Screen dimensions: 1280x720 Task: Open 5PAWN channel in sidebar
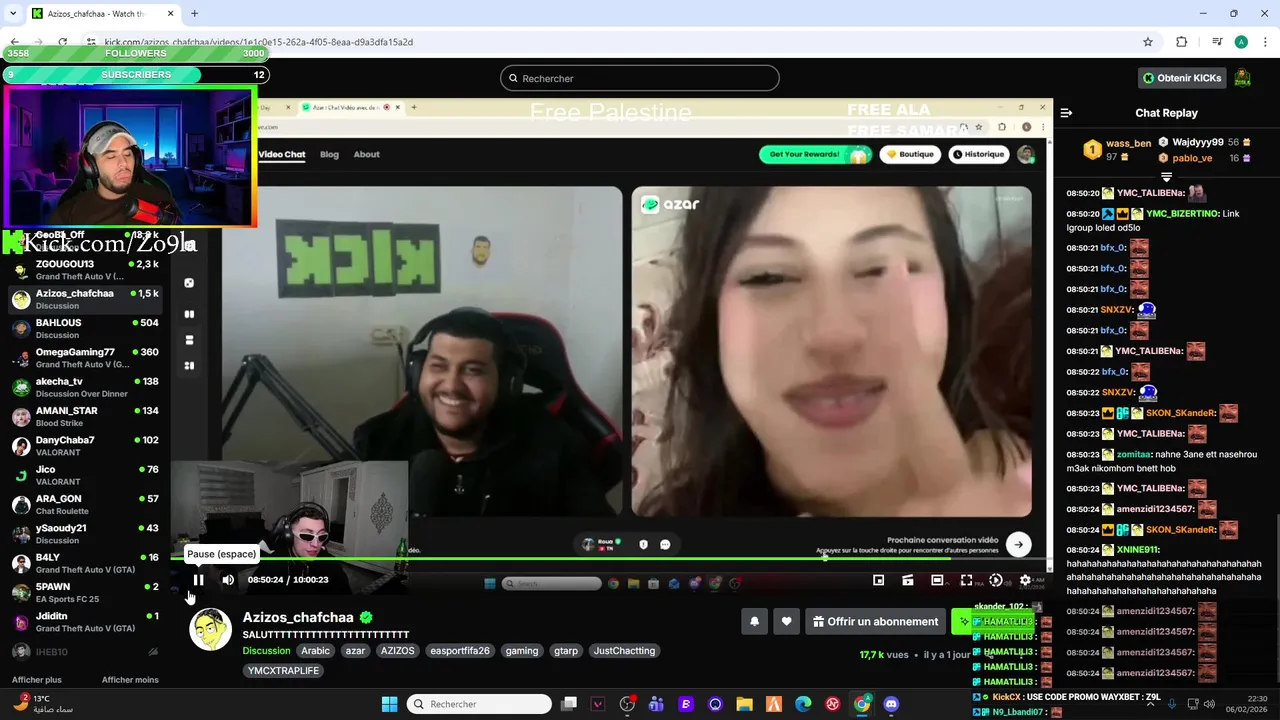click(x=85, y=593)
